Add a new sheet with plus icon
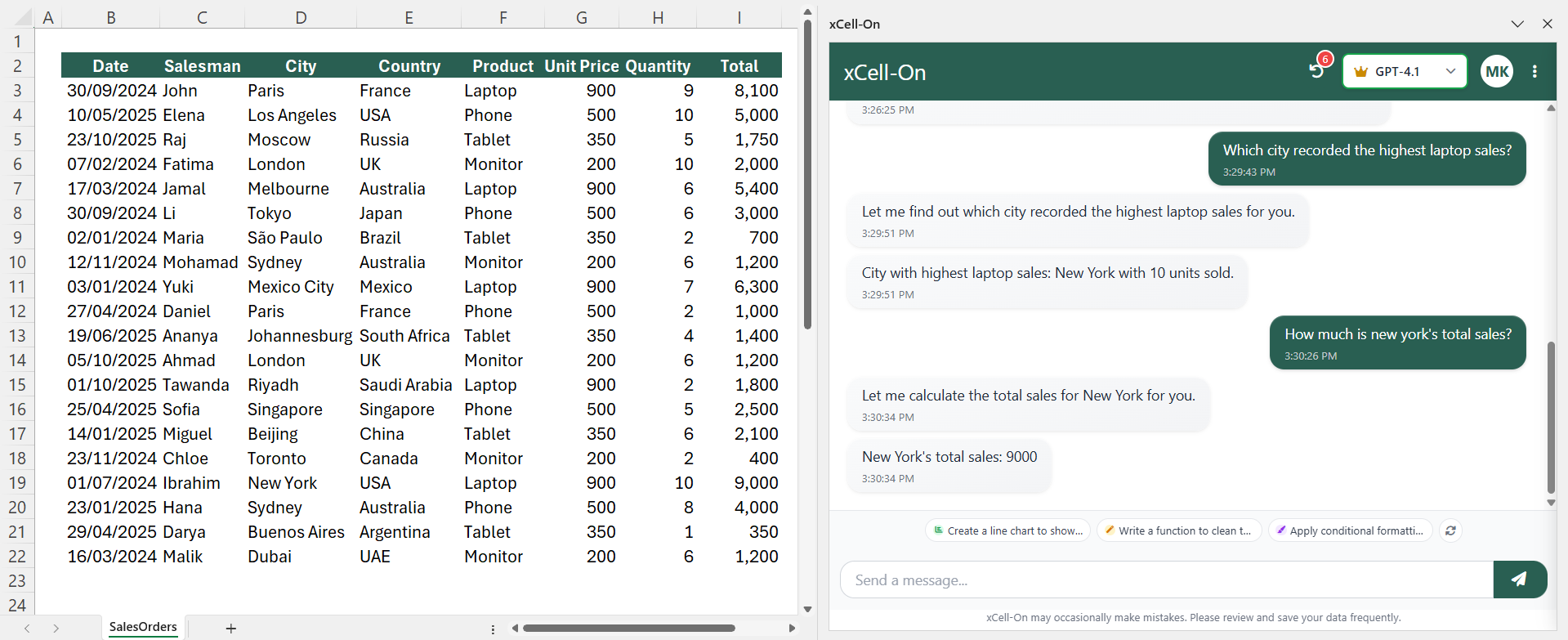This screenshot has height=640, width=1568. pyautogui.click(x=231, y=629)
